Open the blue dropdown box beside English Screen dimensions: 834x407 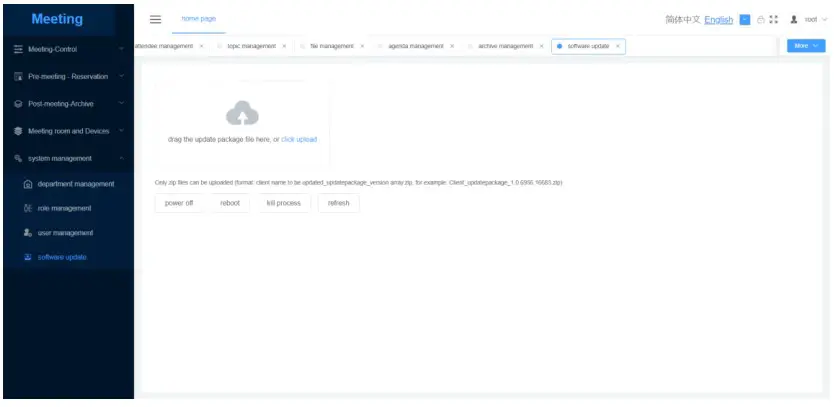point(745,20)
